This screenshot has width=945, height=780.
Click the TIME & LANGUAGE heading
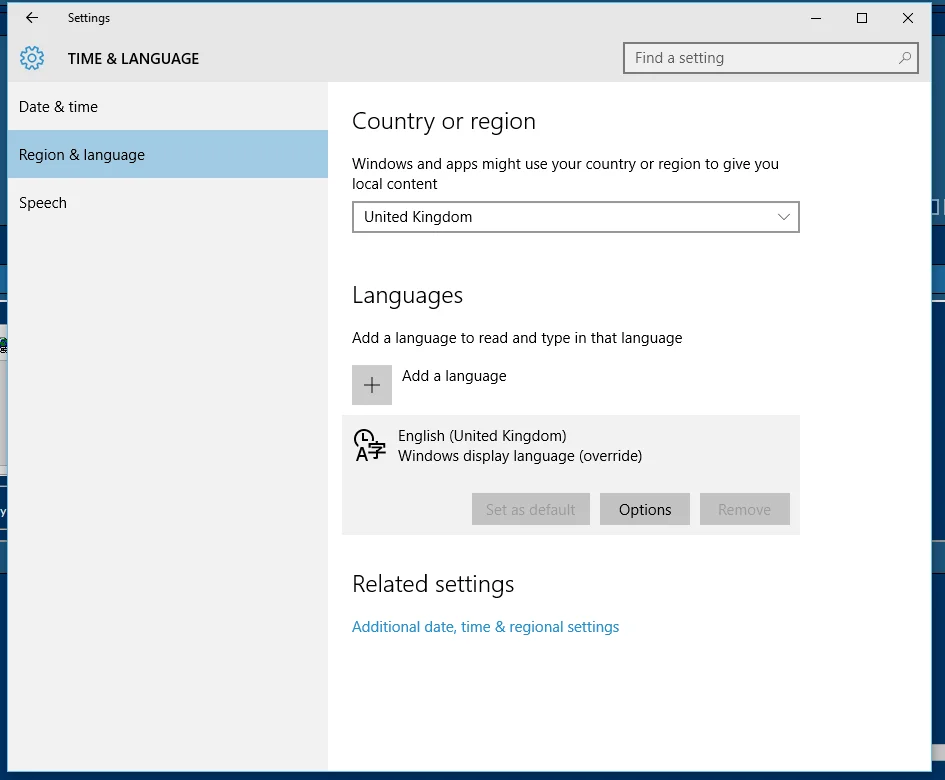[133, 58]
